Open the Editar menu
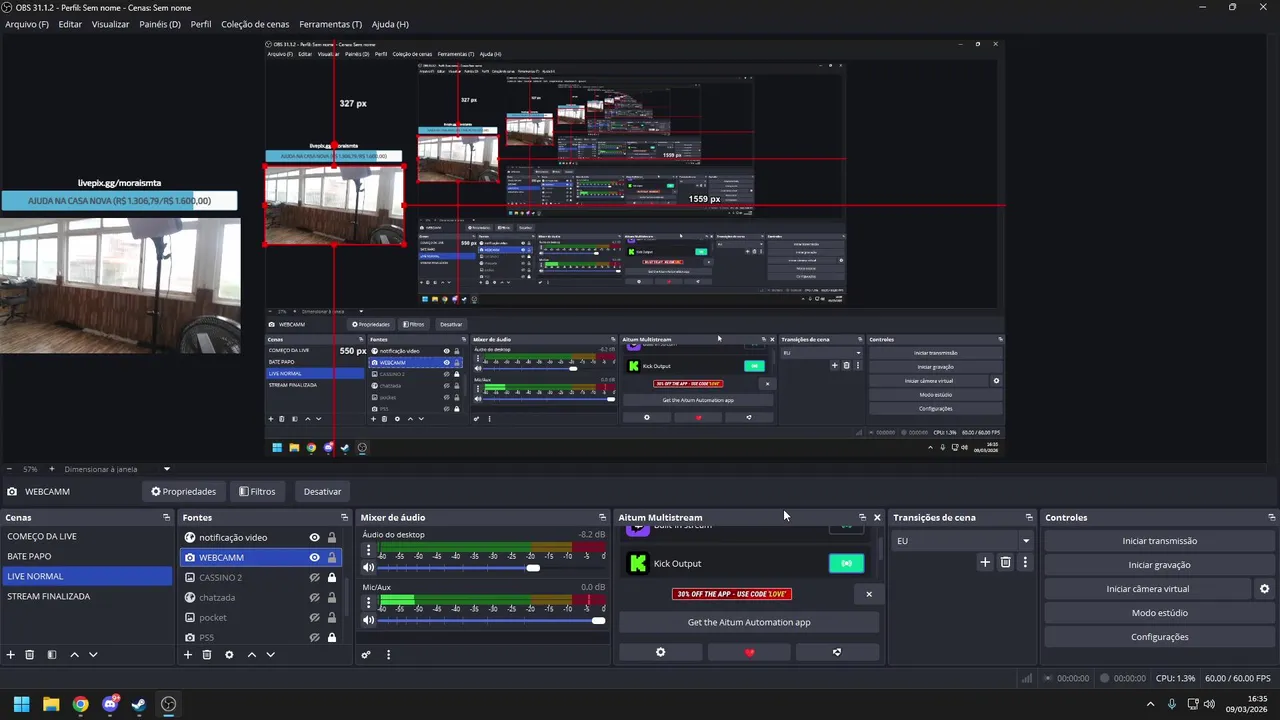 pyautogui.click(x=70, y=24)
